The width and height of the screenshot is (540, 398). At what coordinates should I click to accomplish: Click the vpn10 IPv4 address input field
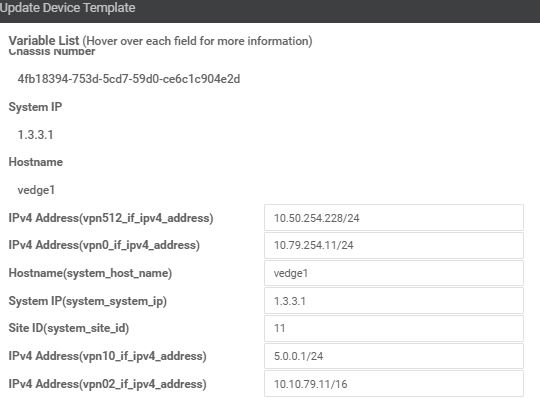(x=394, y=356)
